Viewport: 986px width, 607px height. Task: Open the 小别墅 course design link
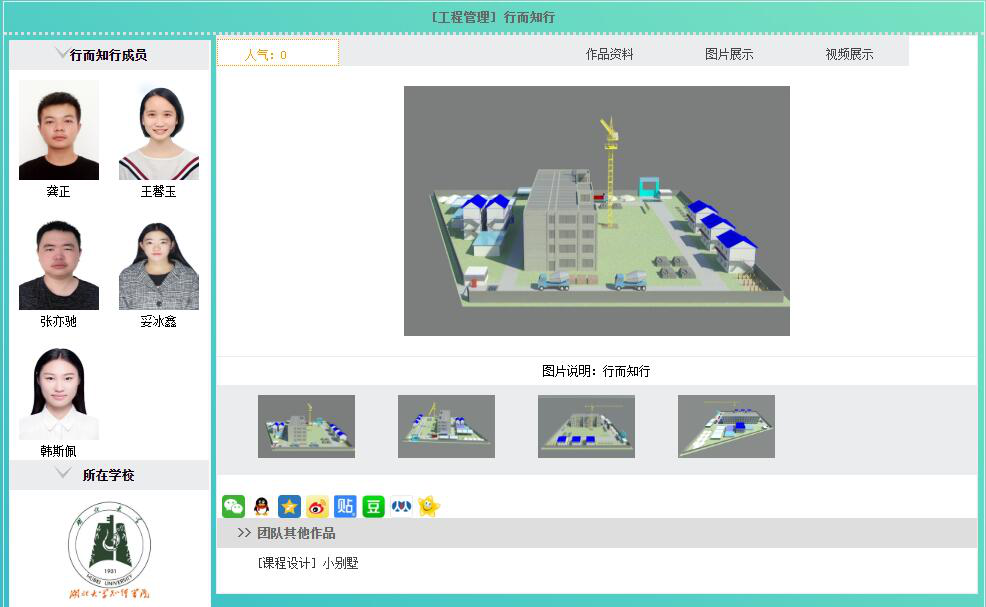(308, 563)
